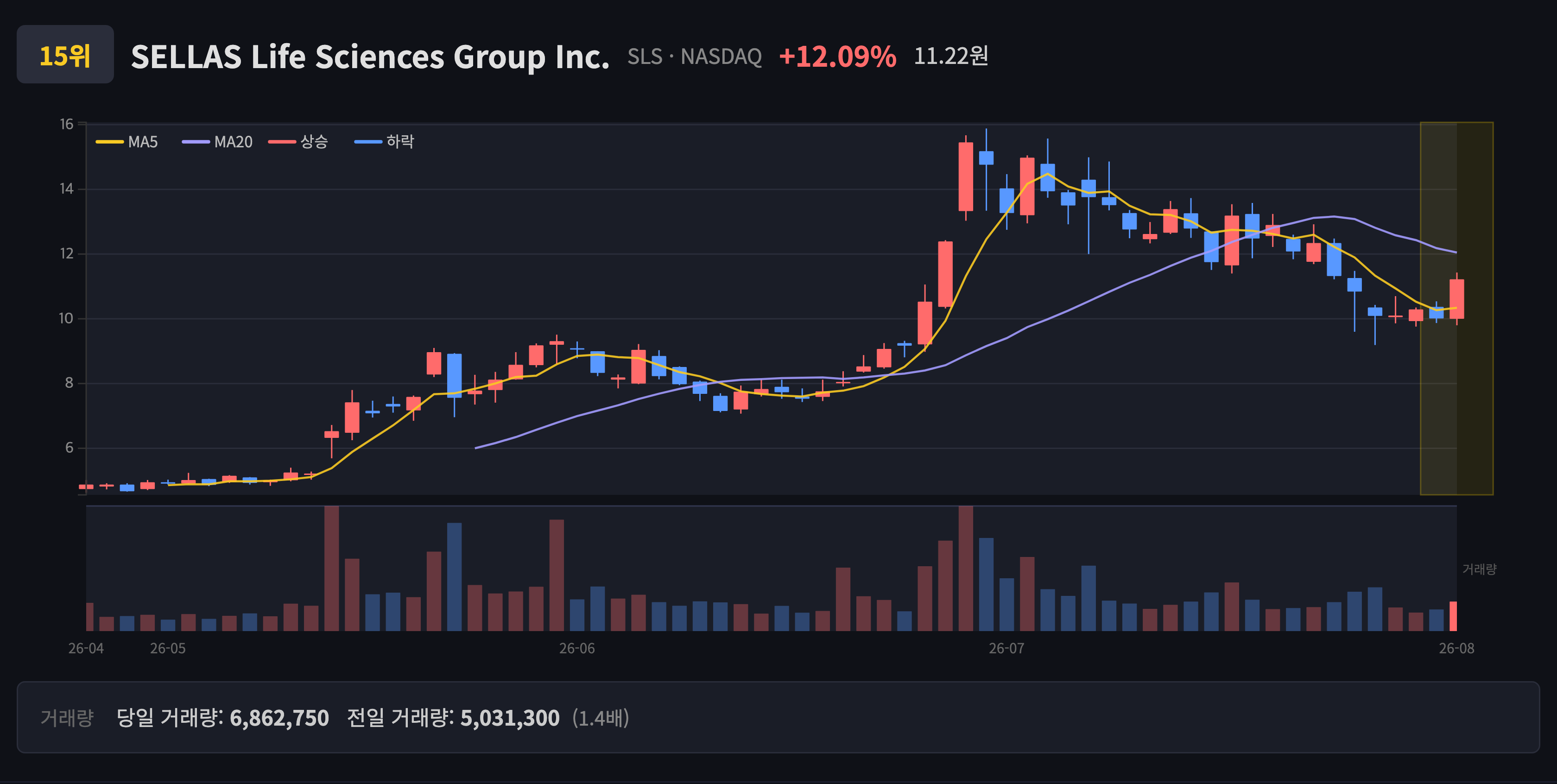
Task: Click the large blue candle in late May
Action: point(454,375)
